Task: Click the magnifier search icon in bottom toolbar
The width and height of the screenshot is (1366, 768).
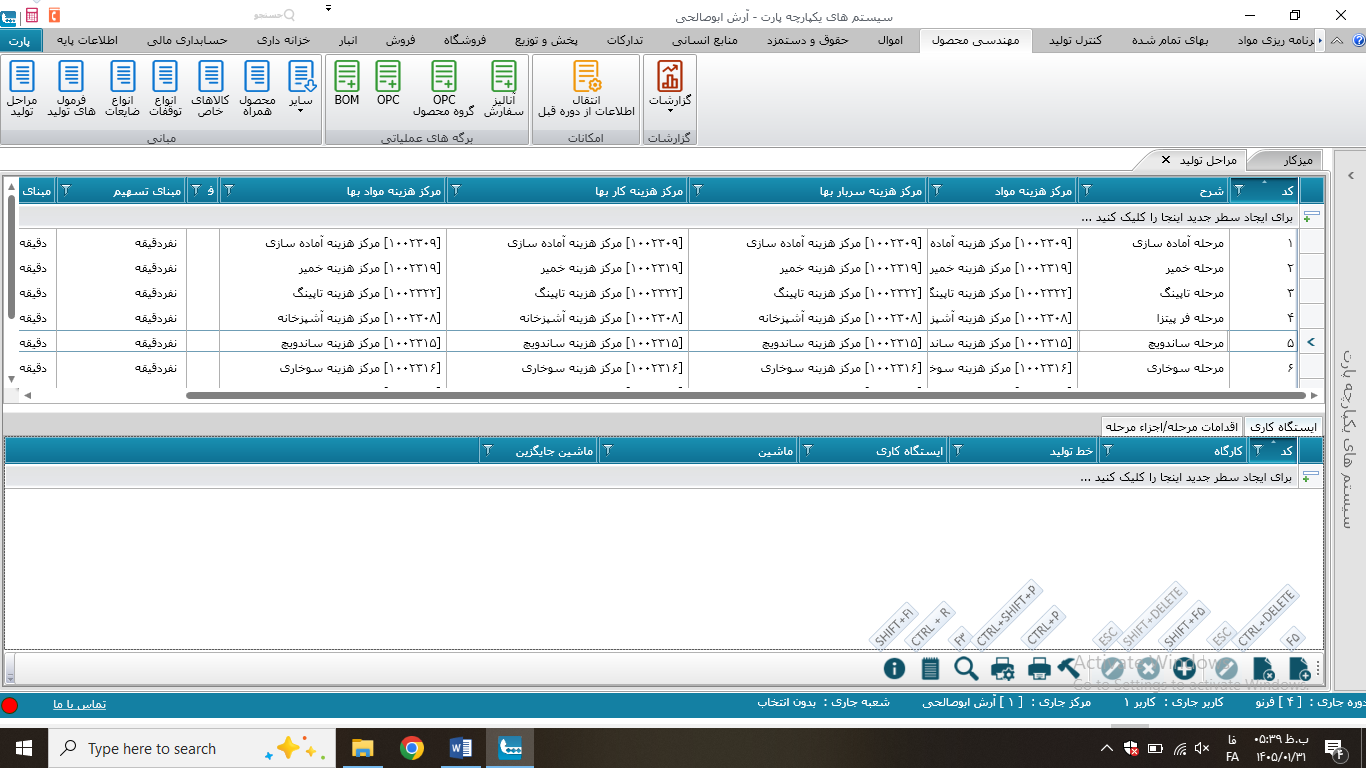Action: coord(966,669)
